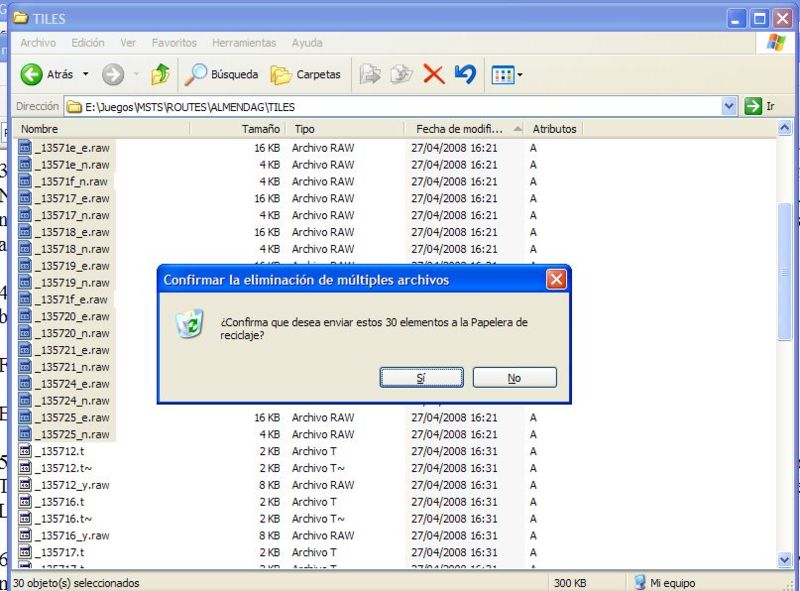The height and width of the screenshot is (591, 800).
Task: Open the Vistas views icon
Action: point(502,73)
